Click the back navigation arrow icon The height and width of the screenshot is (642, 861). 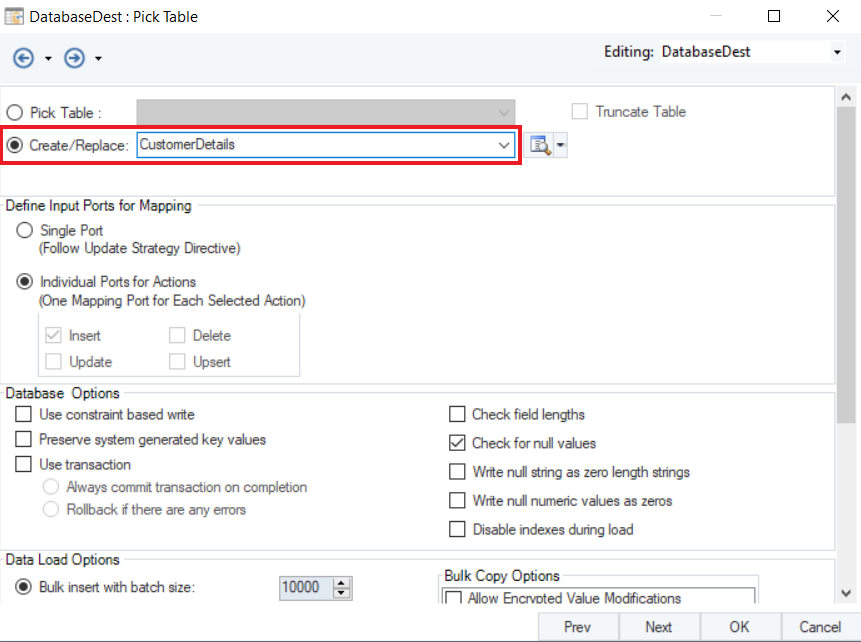25,58
